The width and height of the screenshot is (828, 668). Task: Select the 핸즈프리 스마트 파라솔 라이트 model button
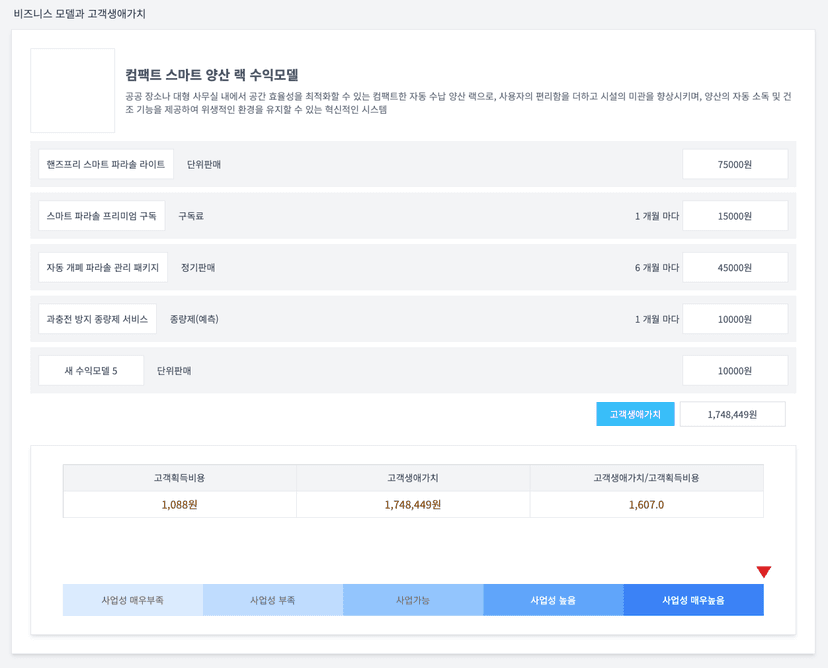coord(105,163)
